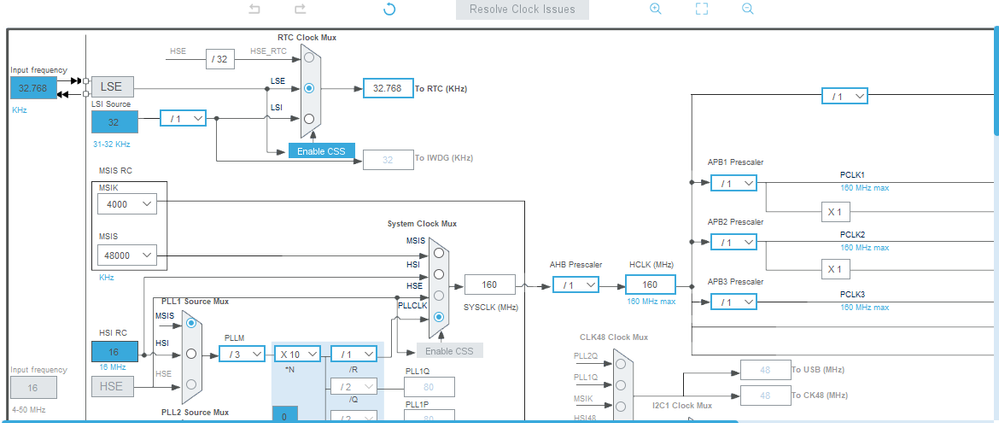
Task: Open the APB1 Prescaler dropdown
Action: 733,183
